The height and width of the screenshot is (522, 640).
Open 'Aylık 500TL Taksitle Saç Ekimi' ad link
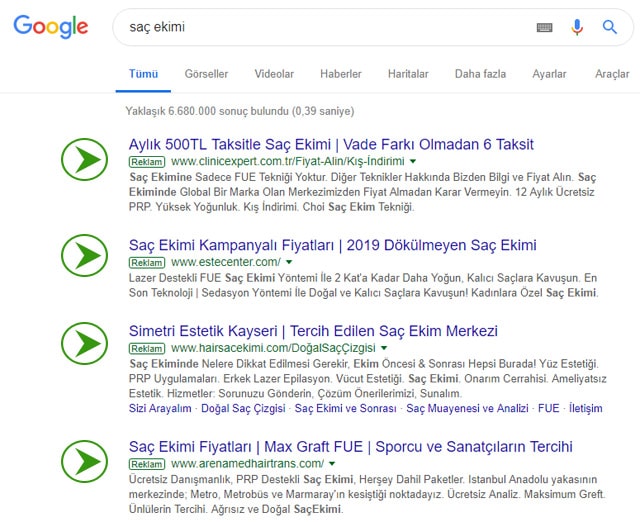point(331,144)
